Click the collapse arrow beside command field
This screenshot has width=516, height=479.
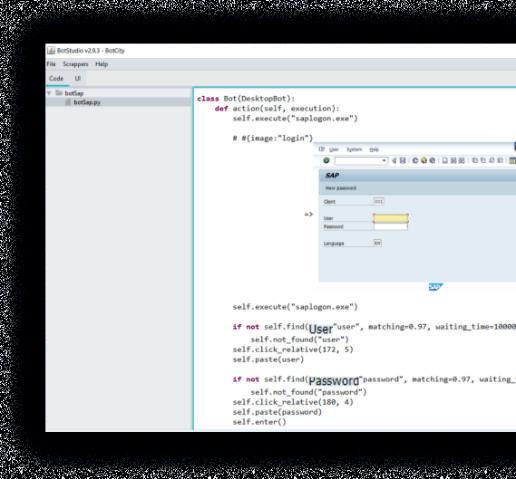[394, 161]
